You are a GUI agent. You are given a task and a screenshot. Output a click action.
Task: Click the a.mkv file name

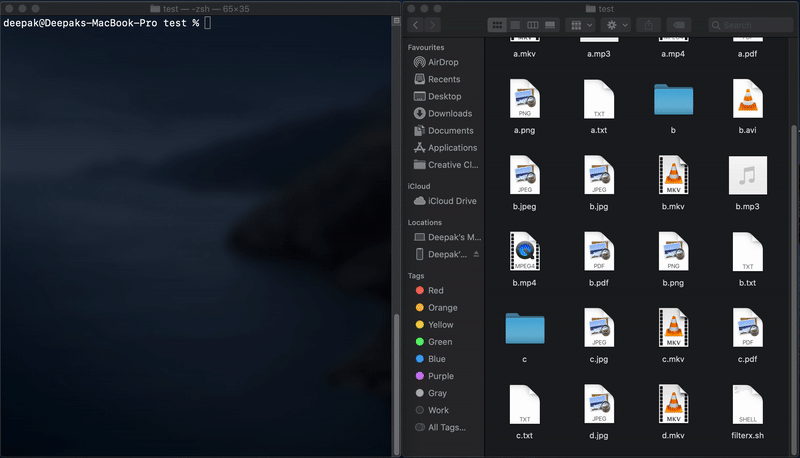point(524,54)
